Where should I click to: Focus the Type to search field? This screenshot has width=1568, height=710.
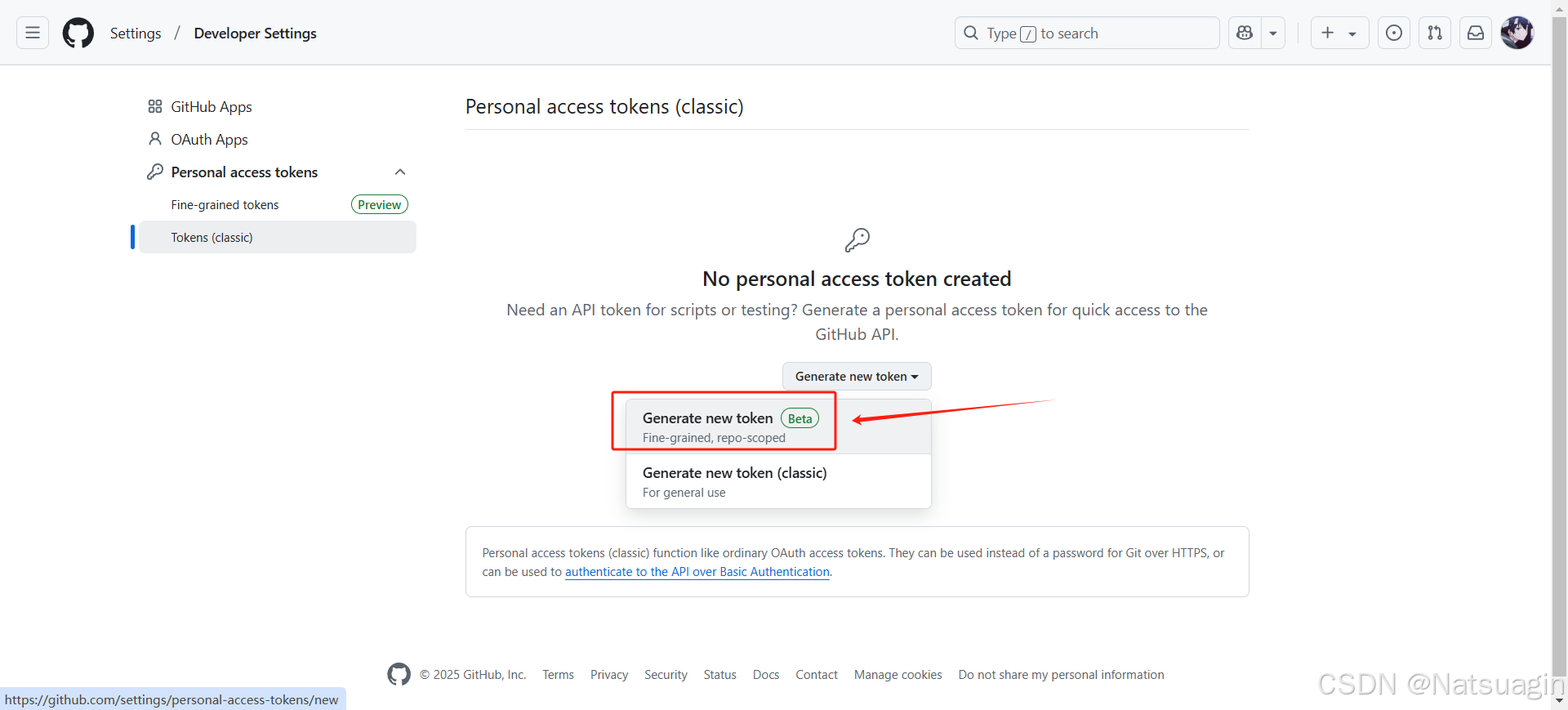tap(1087, 33)
